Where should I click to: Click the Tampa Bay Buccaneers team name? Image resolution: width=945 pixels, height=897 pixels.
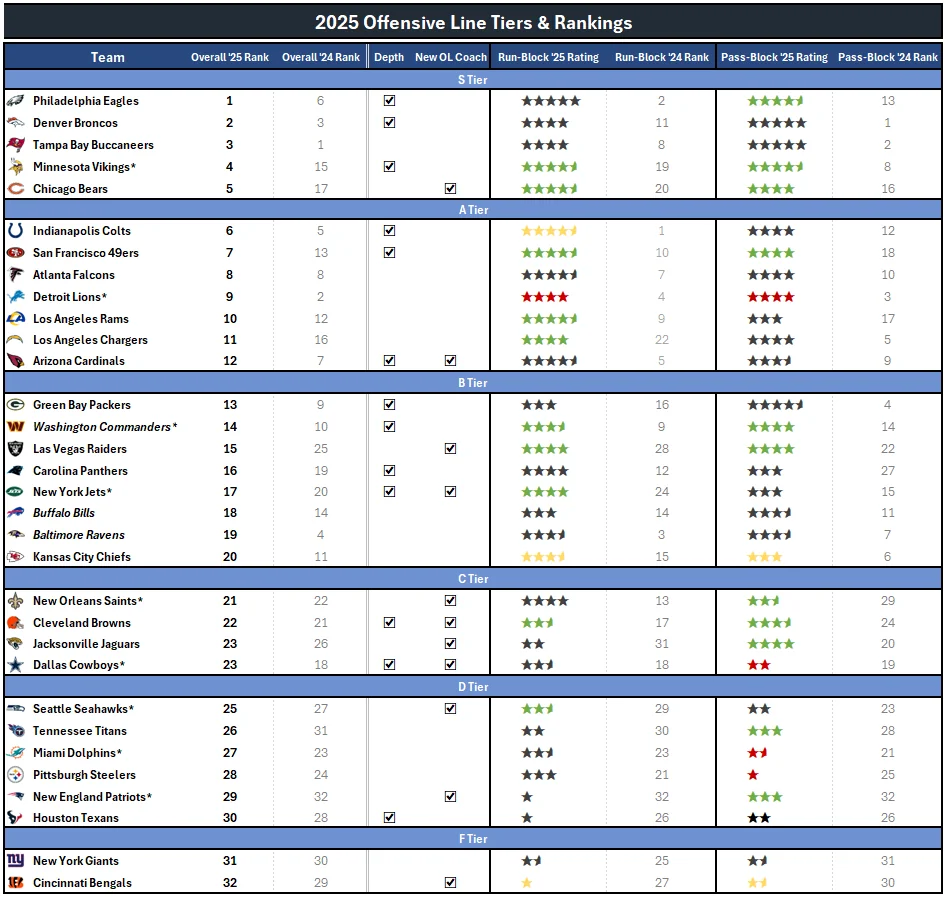pyautogui.click(x=93, y=145)
